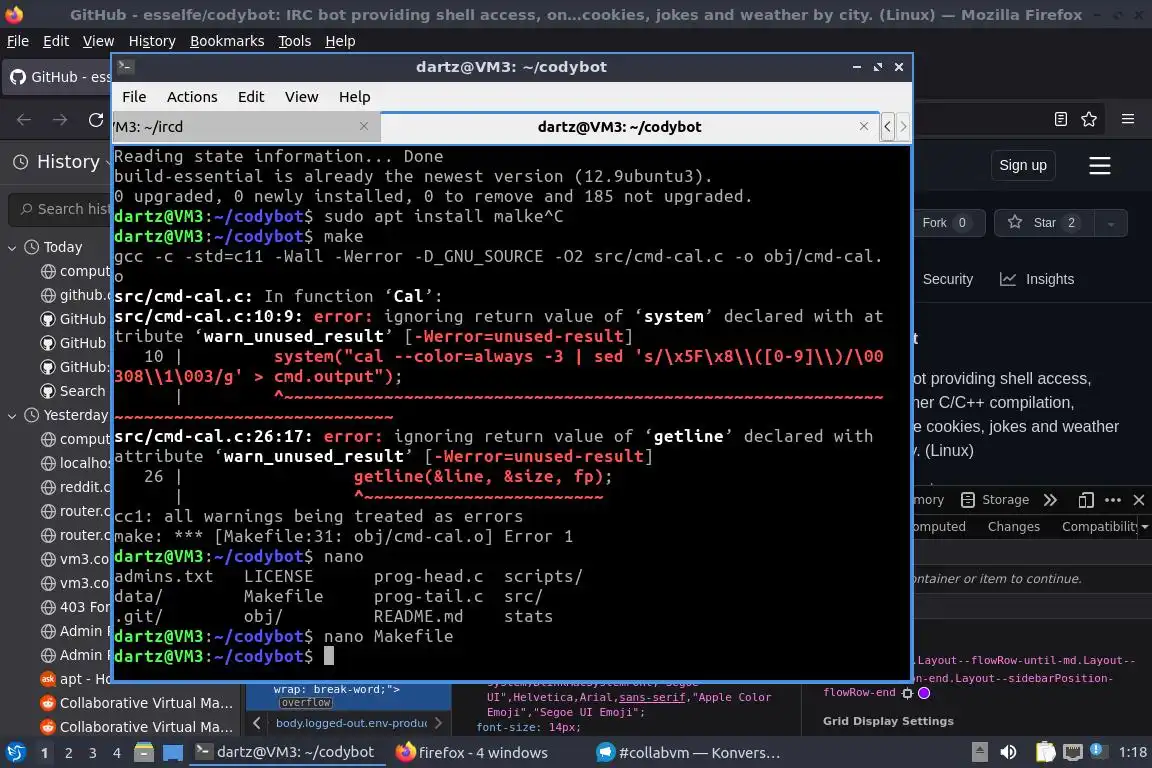Screen dimensions: 1152x768
Task: Select body.logged-out breadcrumb in devtools
Action: click(351, 723)
